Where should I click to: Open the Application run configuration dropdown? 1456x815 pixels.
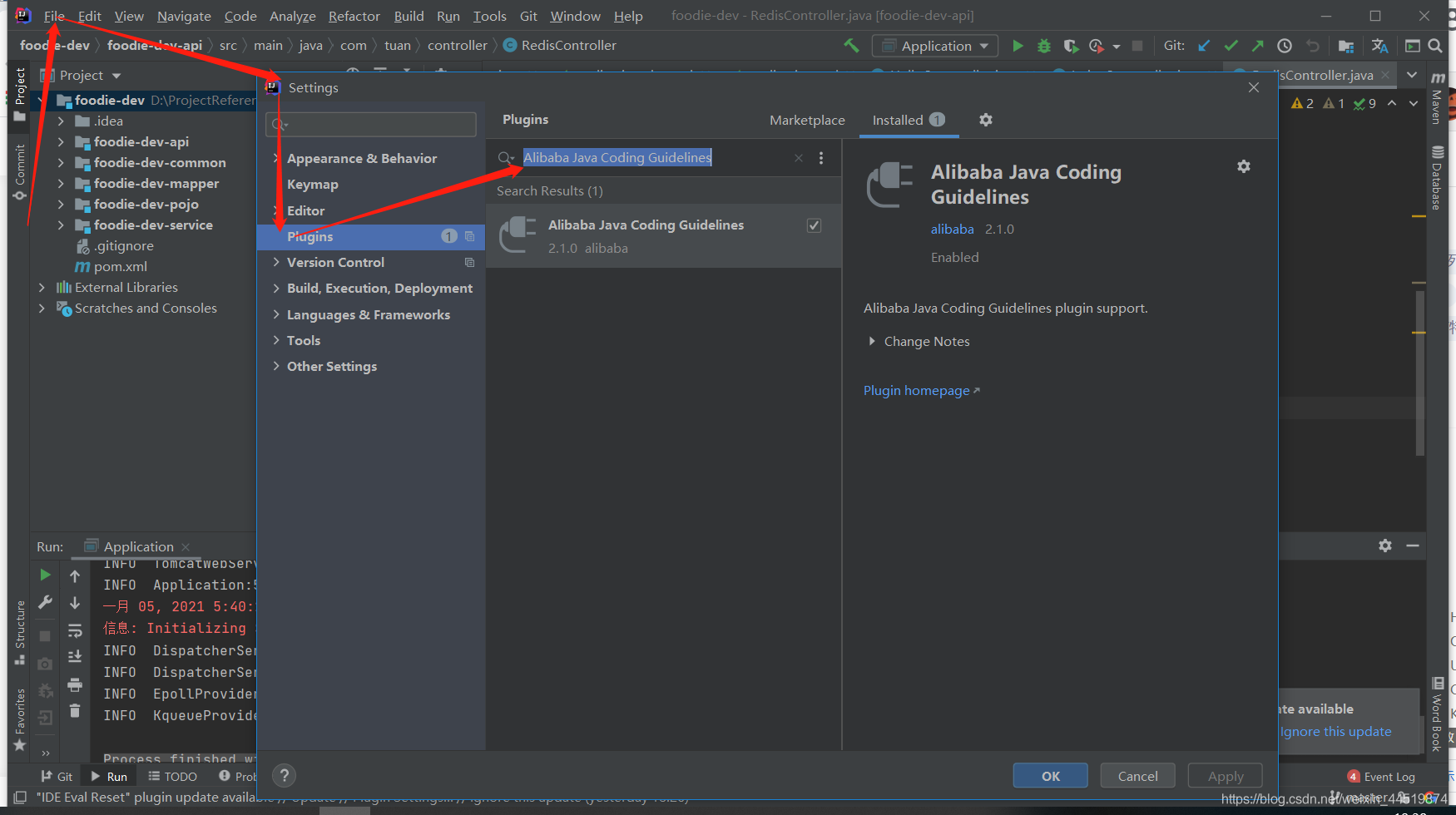tap(935, 46)
